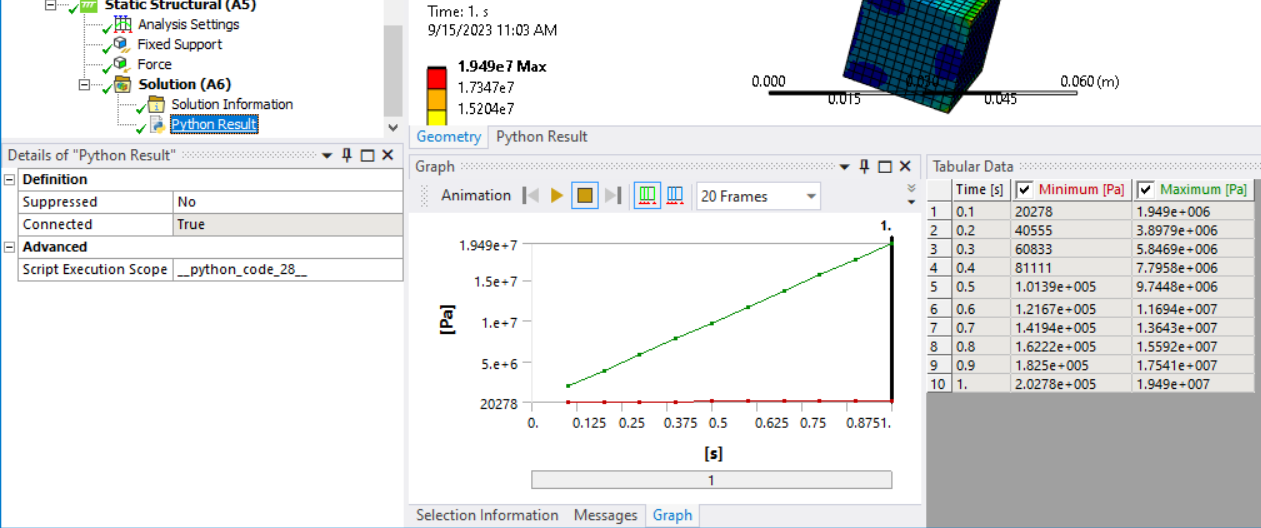Click Time value 0.5 in table
This screenshot has width=1261, height=528.
(x=981, y=288)
